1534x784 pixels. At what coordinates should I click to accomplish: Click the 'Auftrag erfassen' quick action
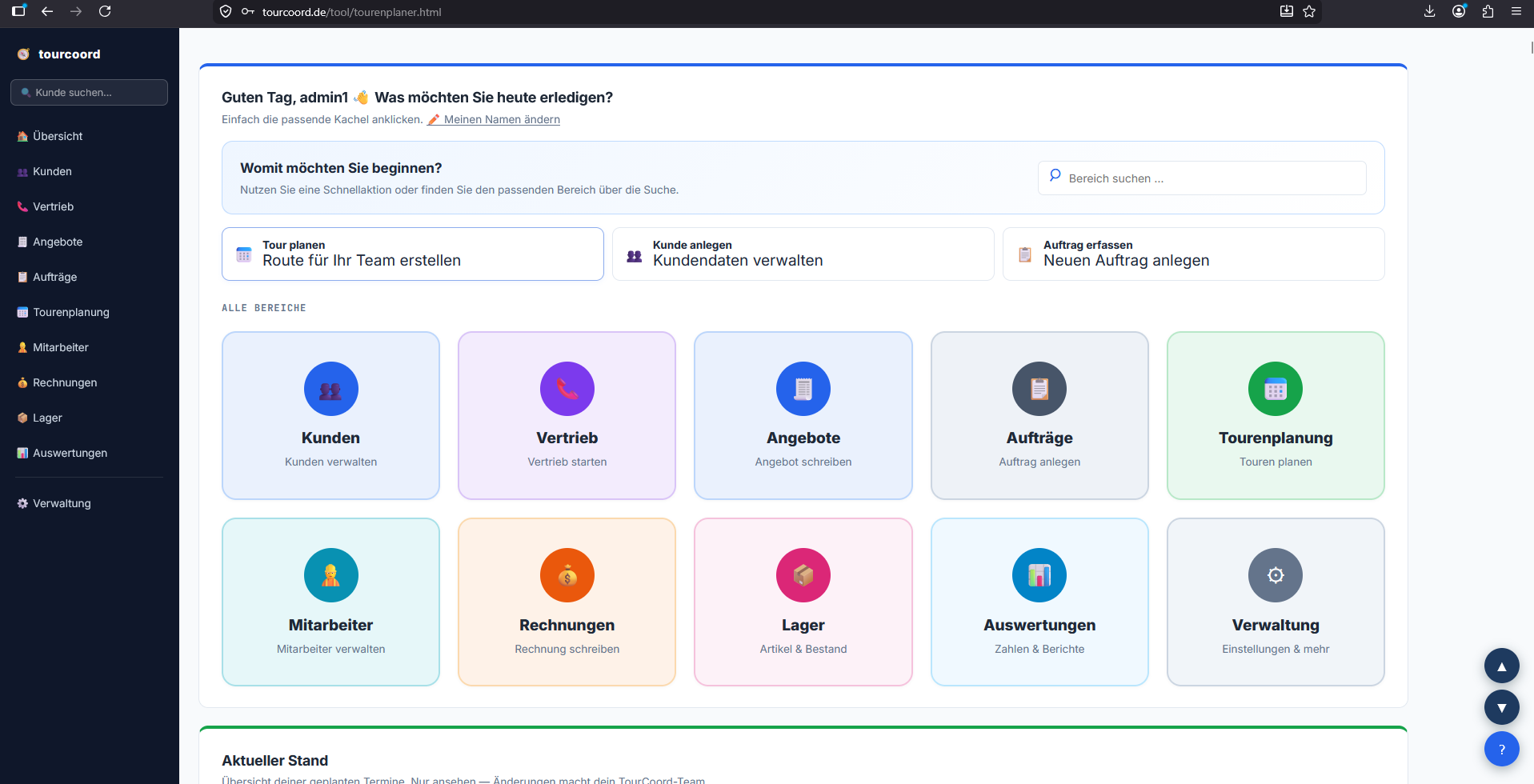(x=1194, y=254)
